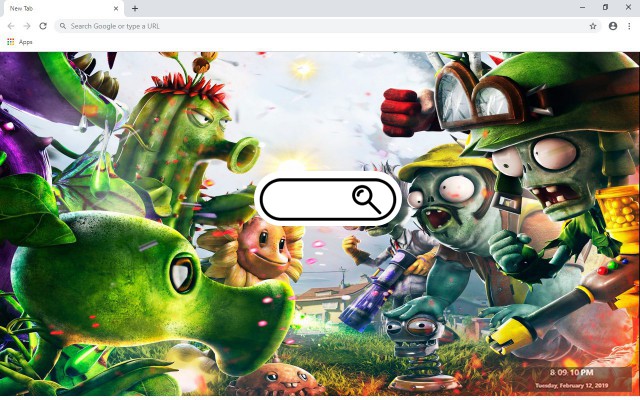Select the New Tab tab

[62, 9]
